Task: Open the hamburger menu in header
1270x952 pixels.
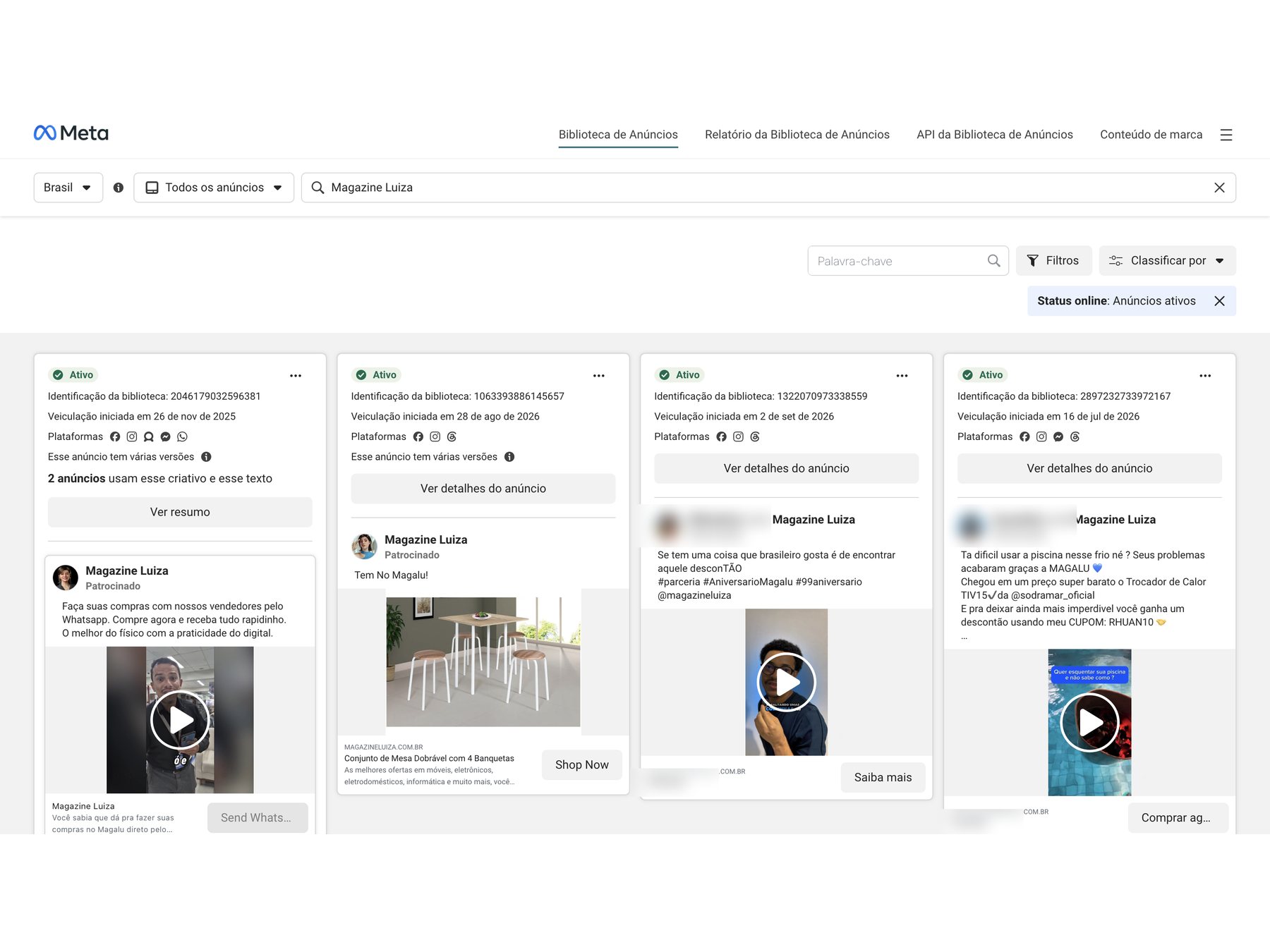Action: 1226,135
